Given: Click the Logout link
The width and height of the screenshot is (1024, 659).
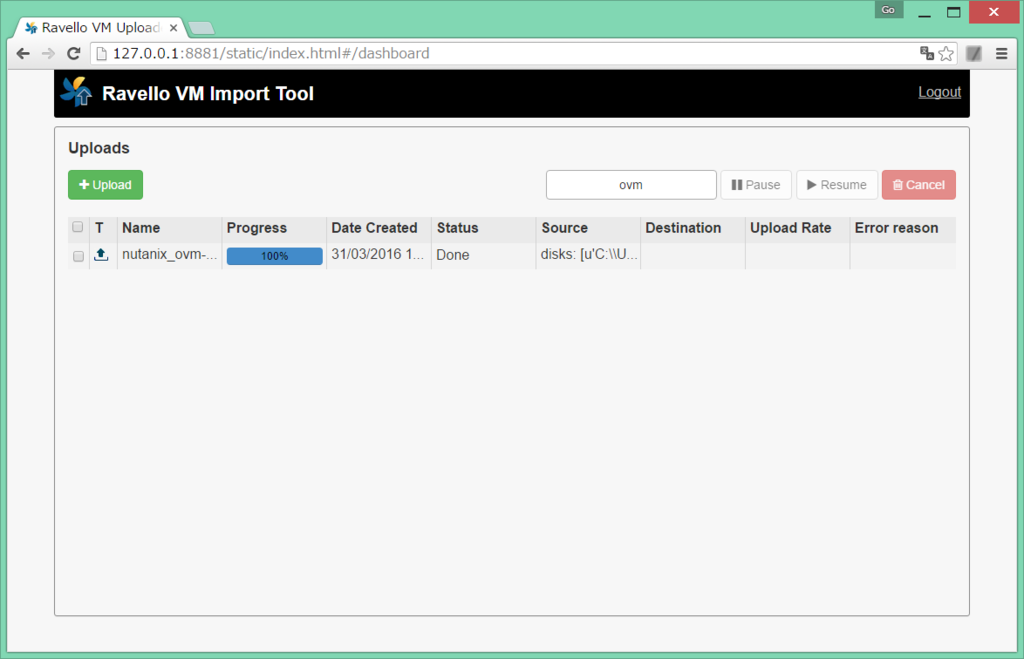Looking at the screenshot, I should coord(939,92).
